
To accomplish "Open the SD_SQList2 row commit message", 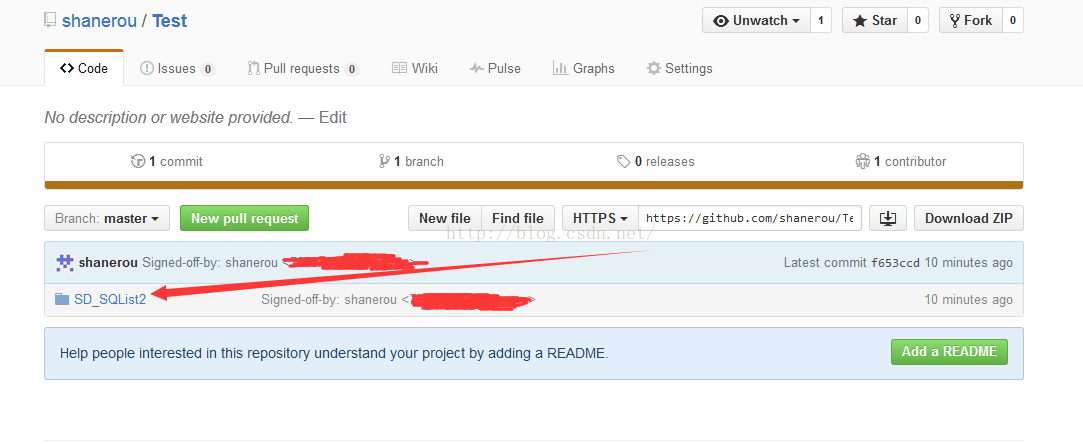I will pyautogui.click(x=398, y=300).
